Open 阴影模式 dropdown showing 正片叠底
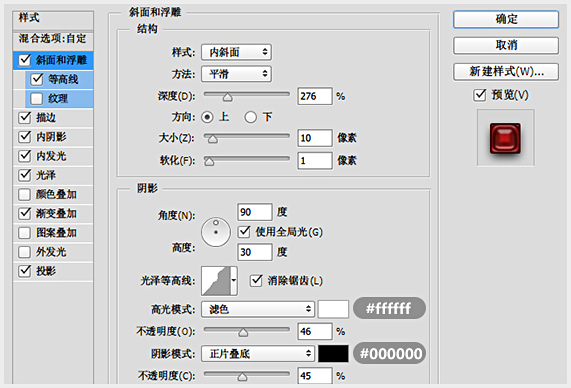This screenshot has height=388, width=571. [257, 354]
